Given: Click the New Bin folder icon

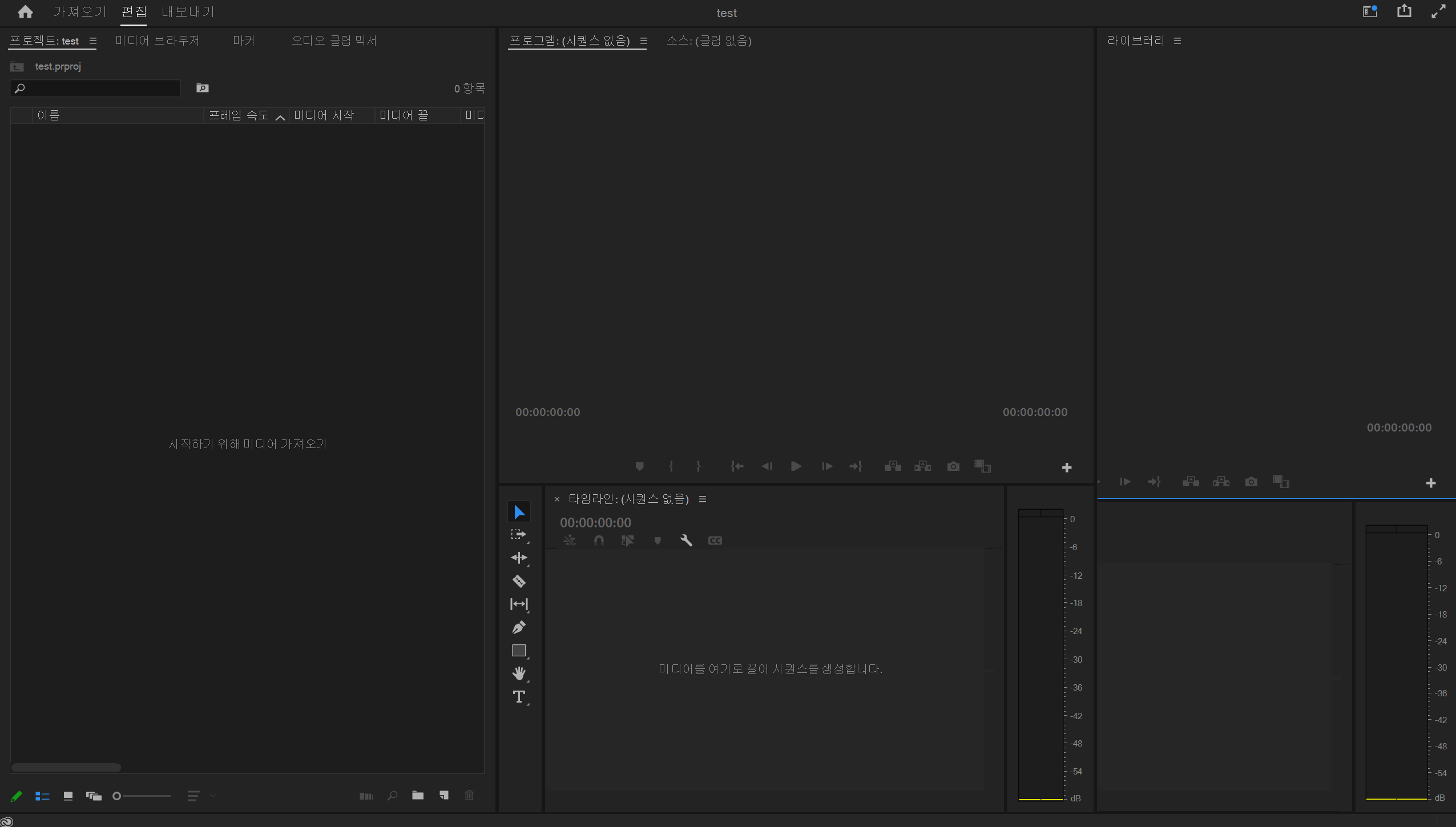Looking at the screenshot, I should coord(418,796).
